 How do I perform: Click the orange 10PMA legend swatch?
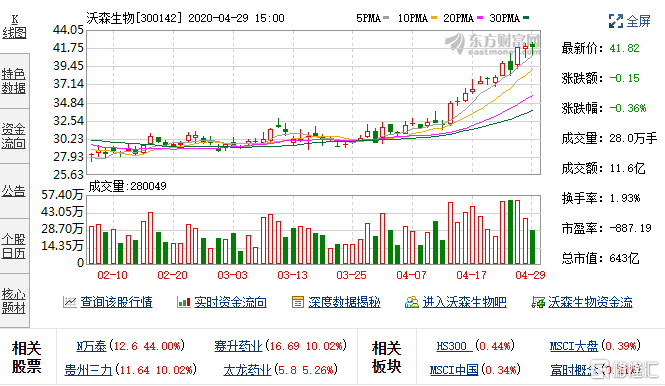pos(434,18)
